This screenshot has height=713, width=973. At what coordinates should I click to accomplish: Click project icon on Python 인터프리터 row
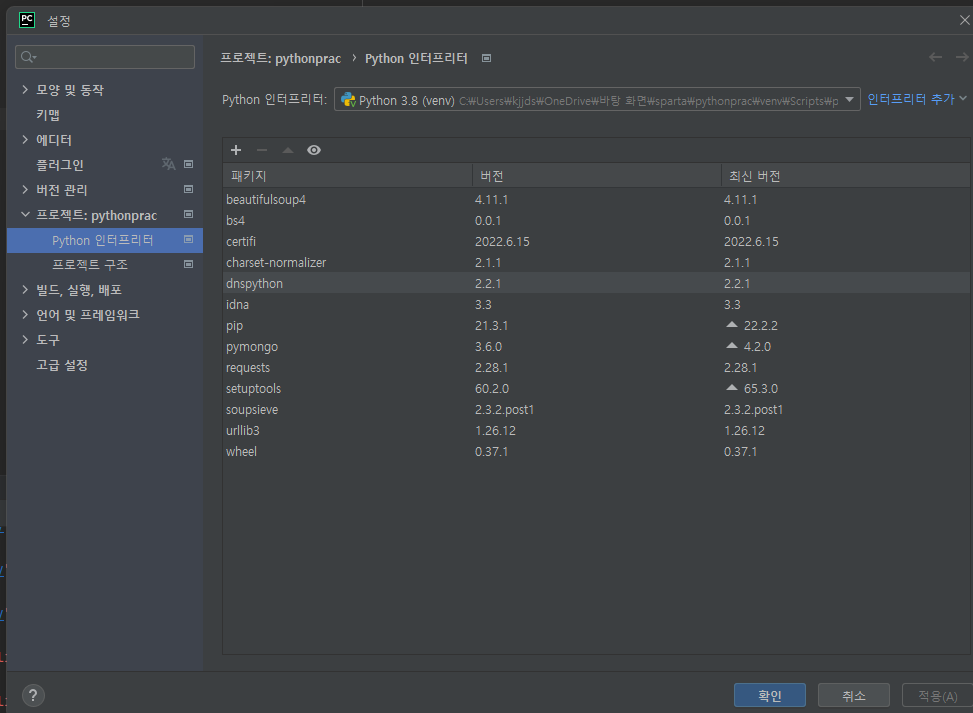coord(189,240)
